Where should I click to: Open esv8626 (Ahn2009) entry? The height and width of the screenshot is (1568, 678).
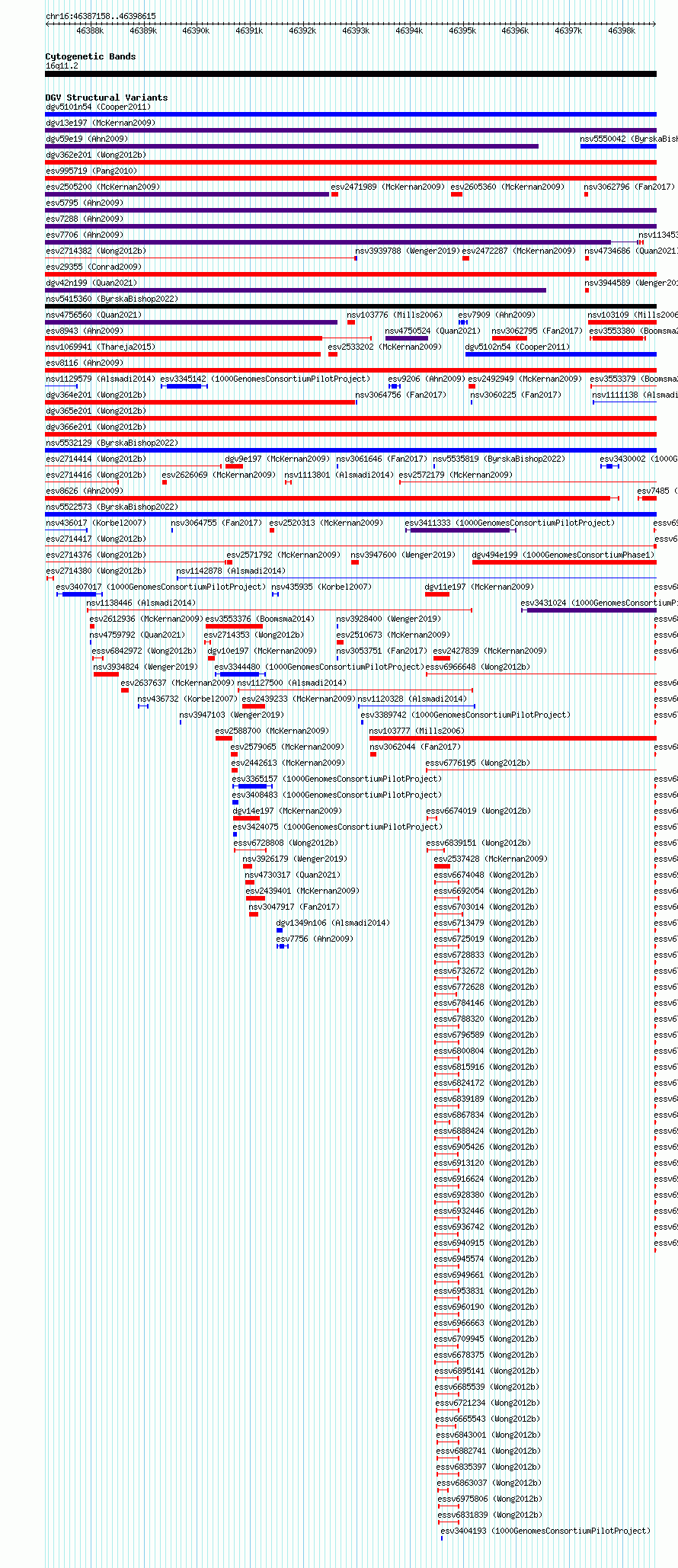pyautogui.click(x=85, y=491)
